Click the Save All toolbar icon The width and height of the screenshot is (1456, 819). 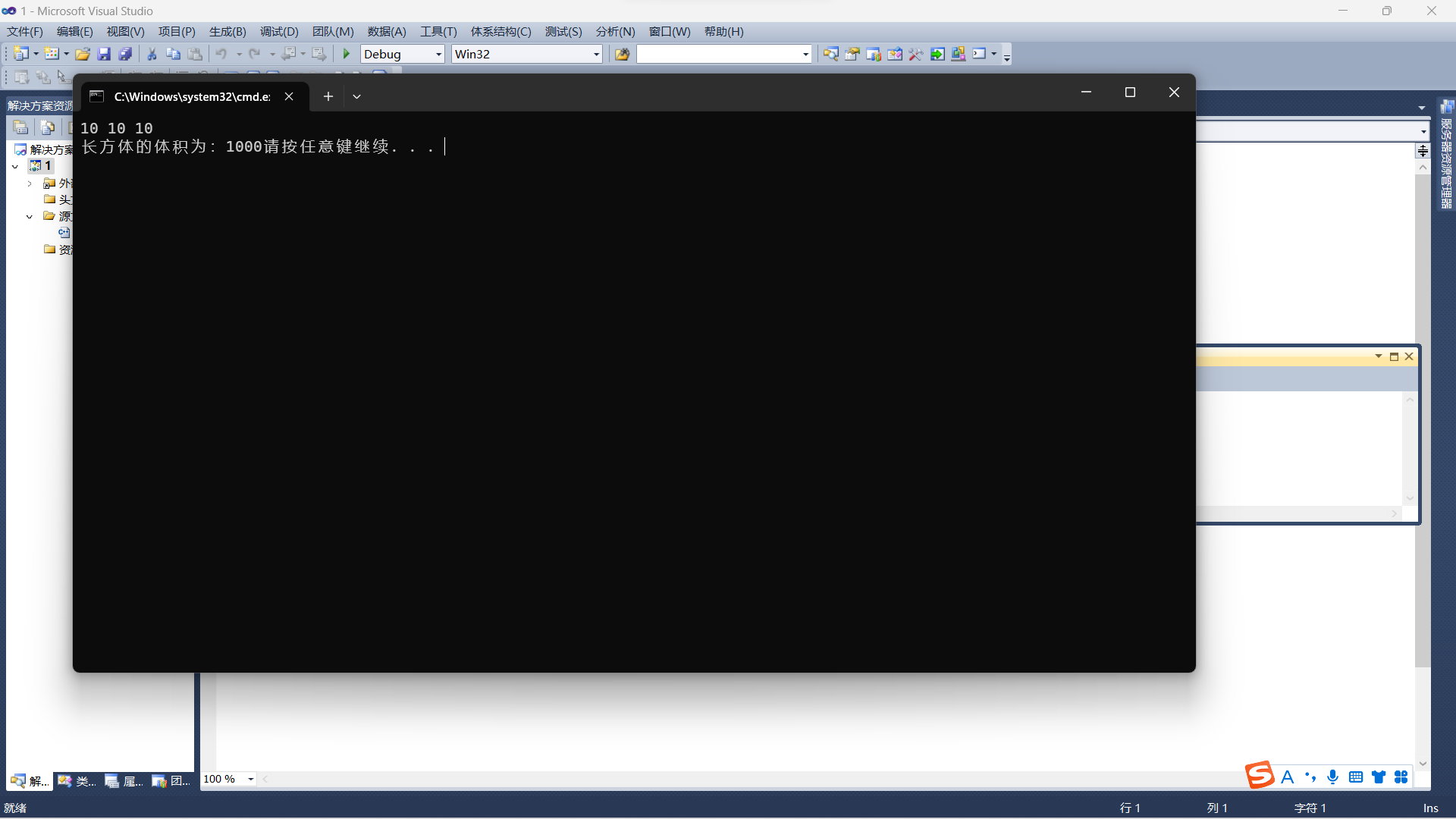125,54
